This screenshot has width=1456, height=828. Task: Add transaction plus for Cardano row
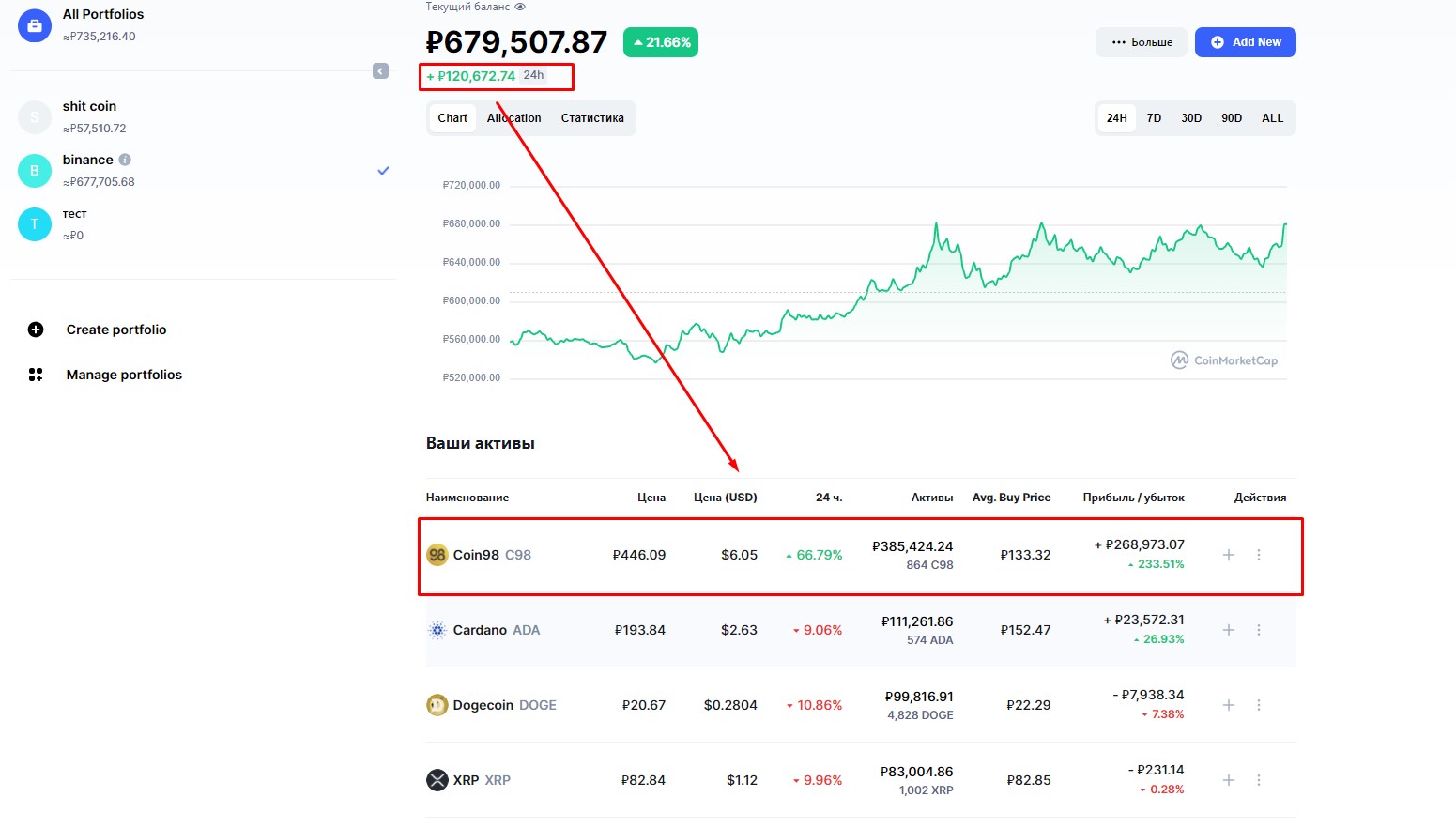click(x=1229, y=630)
